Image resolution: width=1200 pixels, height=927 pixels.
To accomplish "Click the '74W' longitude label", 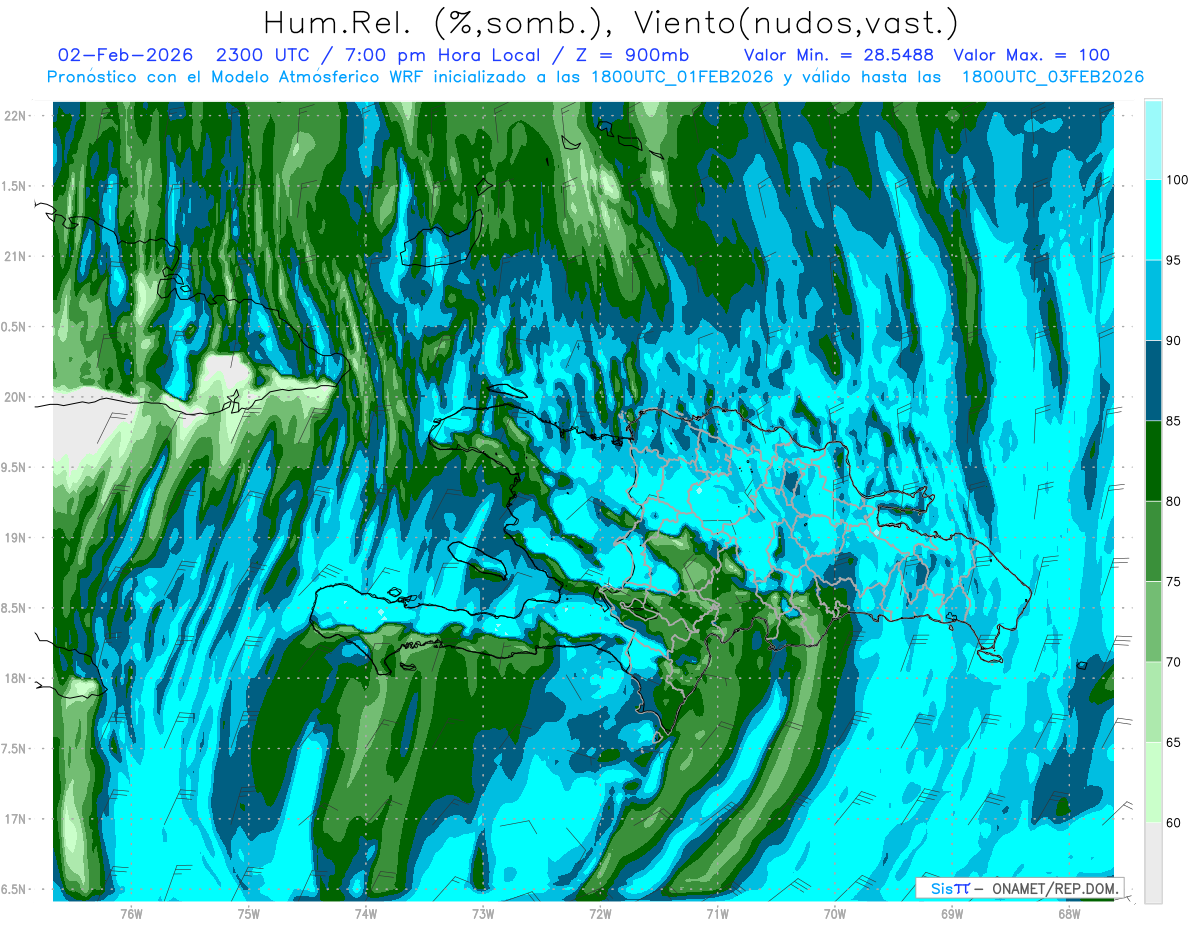I will [x=366, y=914].
